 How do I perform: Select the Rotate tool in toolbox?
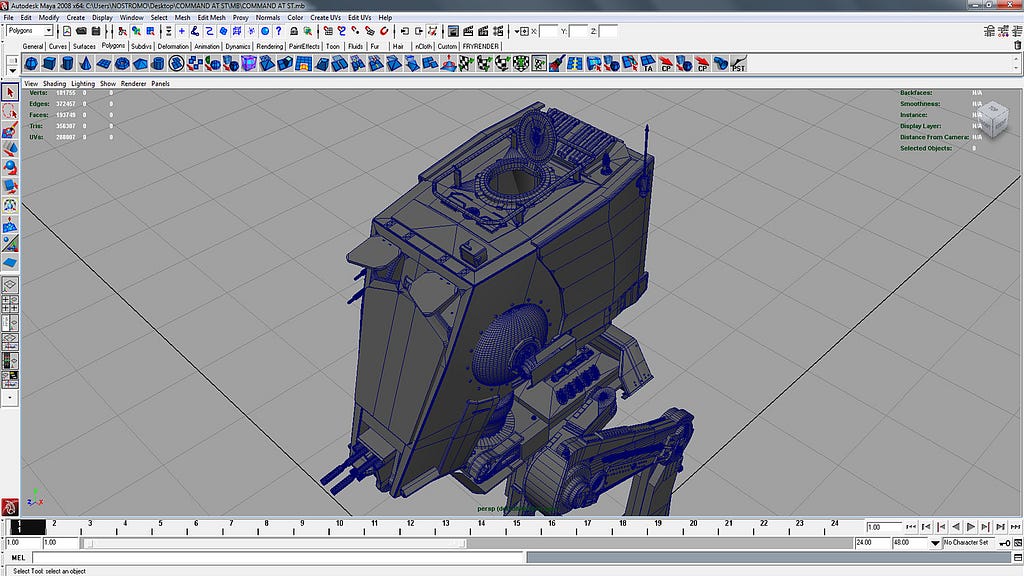[10, 168]
